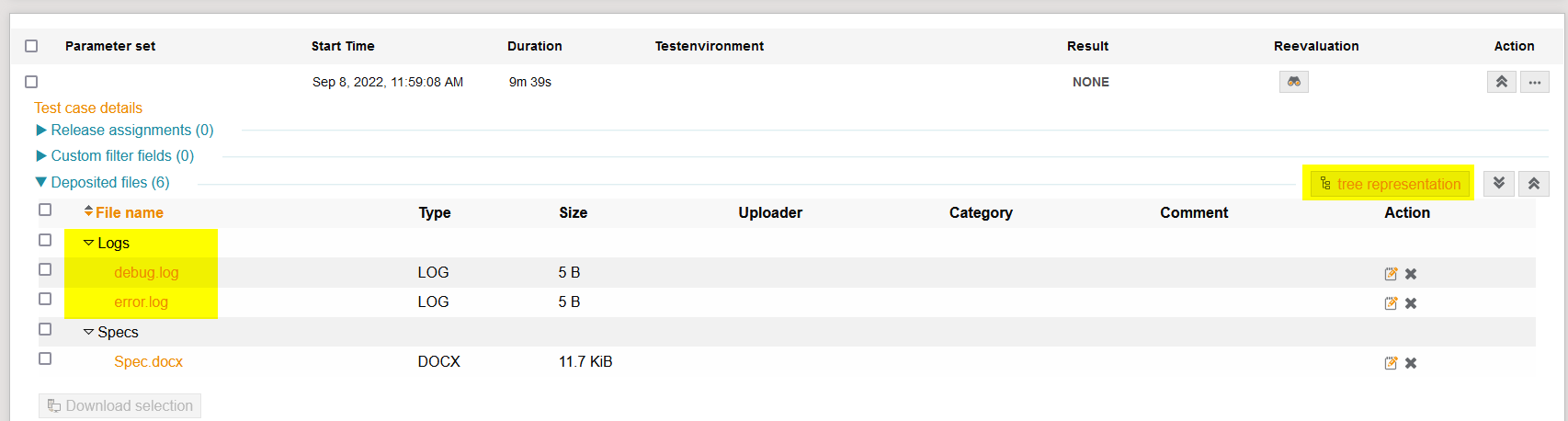Viewport: 1568px width, 421px height.
Task: Edit the Spec.docx file entry
Action: point(1391,363)
